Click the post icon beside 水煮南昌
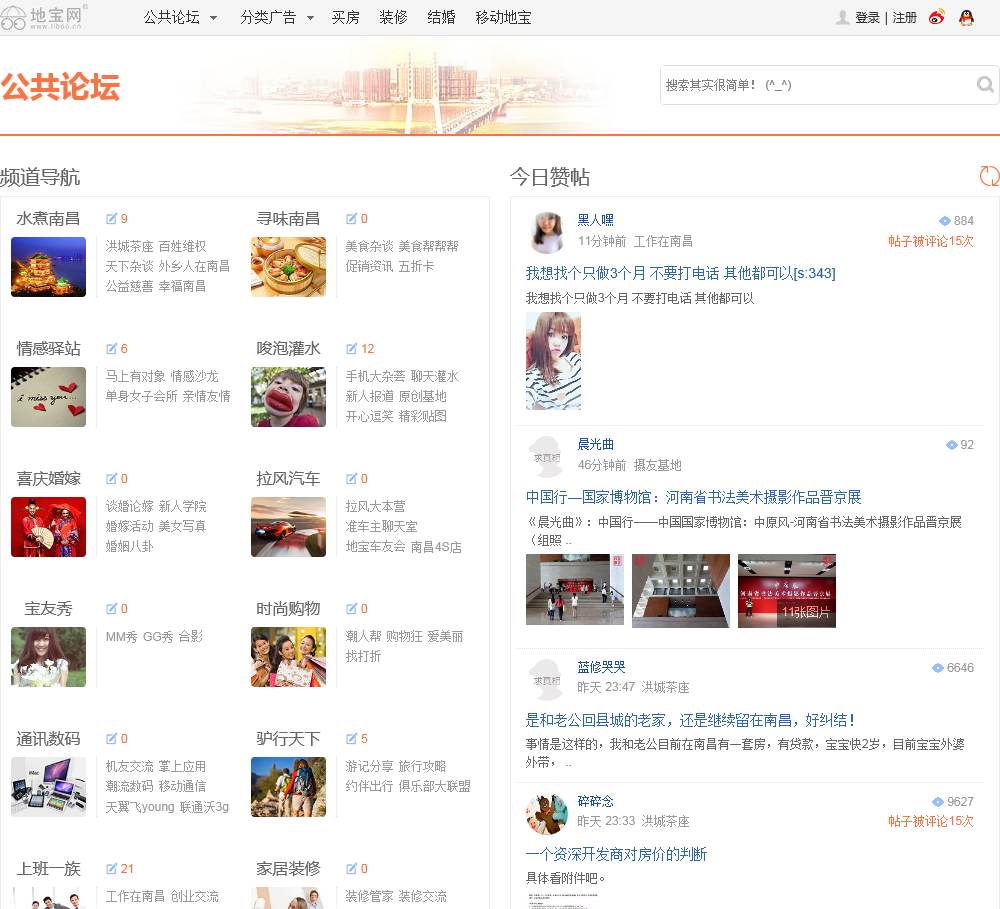1000x909 pixels. 112,219
